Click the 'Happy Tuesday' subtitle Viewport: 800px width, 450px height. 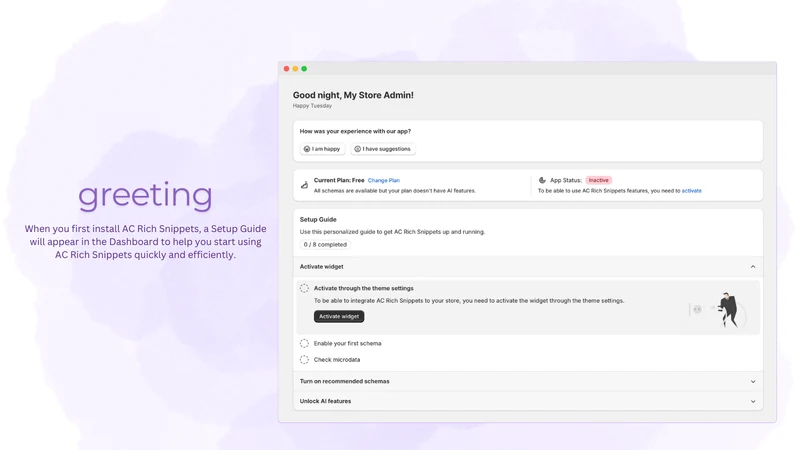[x=312, y=106]
